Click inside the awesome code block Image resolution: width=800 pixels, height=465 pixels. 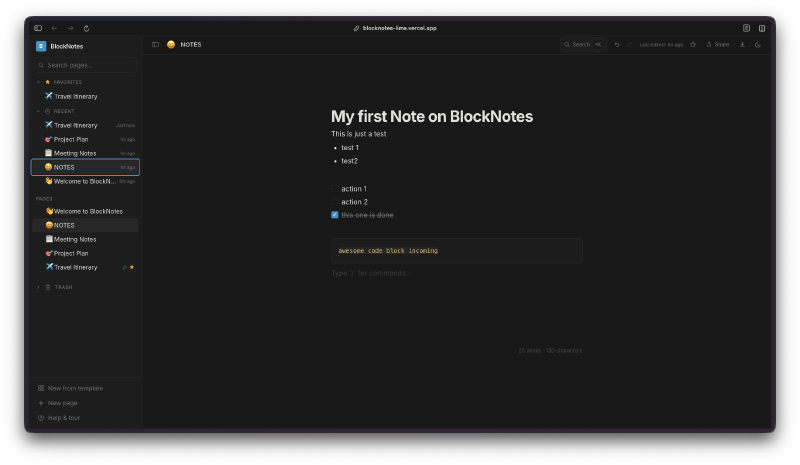457,251
